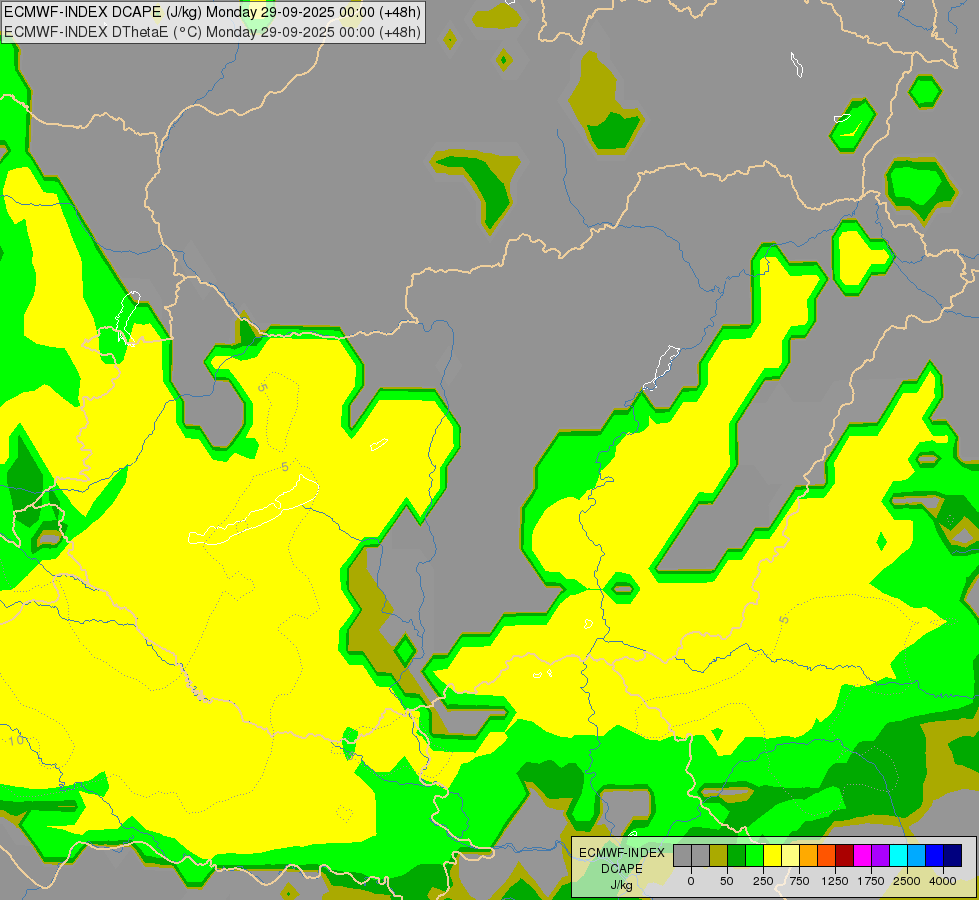
Task: Click the legend value 750
Action: [799, 881]
